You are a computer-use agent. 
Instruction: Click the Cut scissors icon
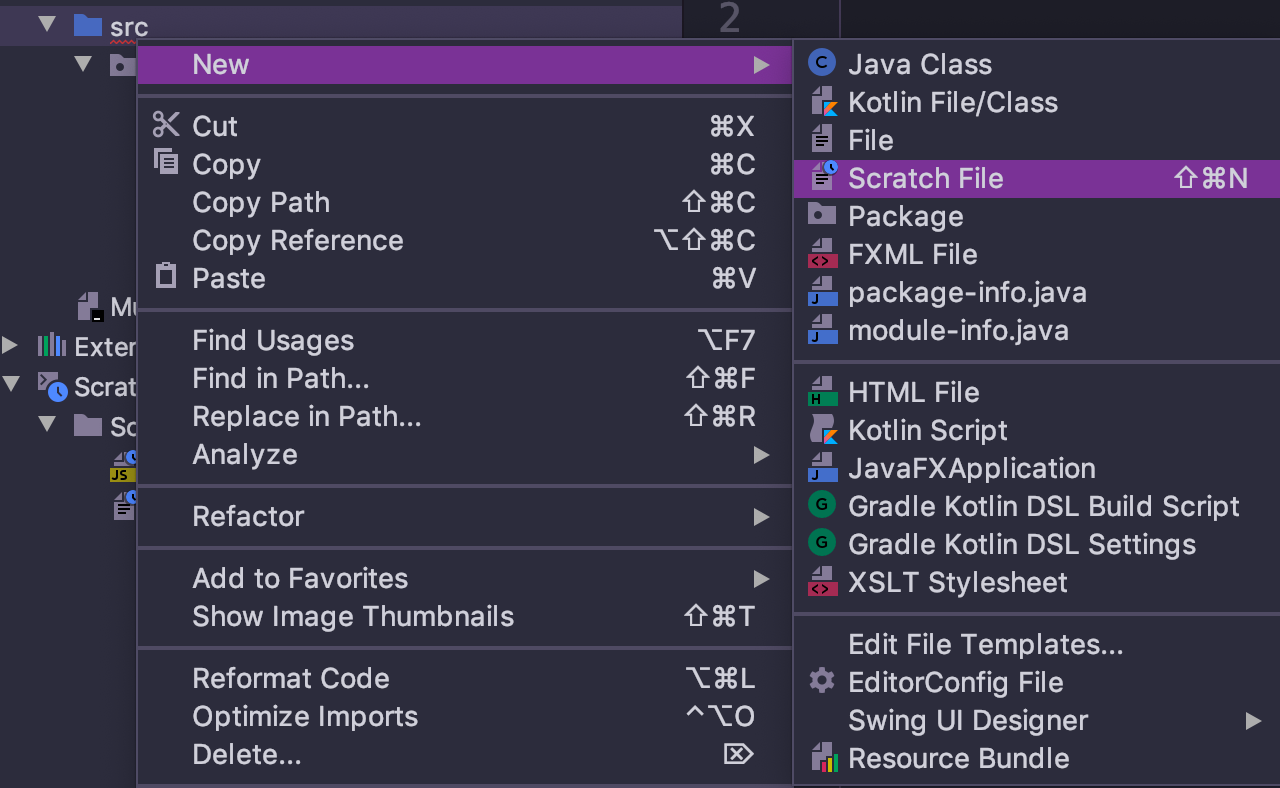pyautogui.click(x=165, y=125)
